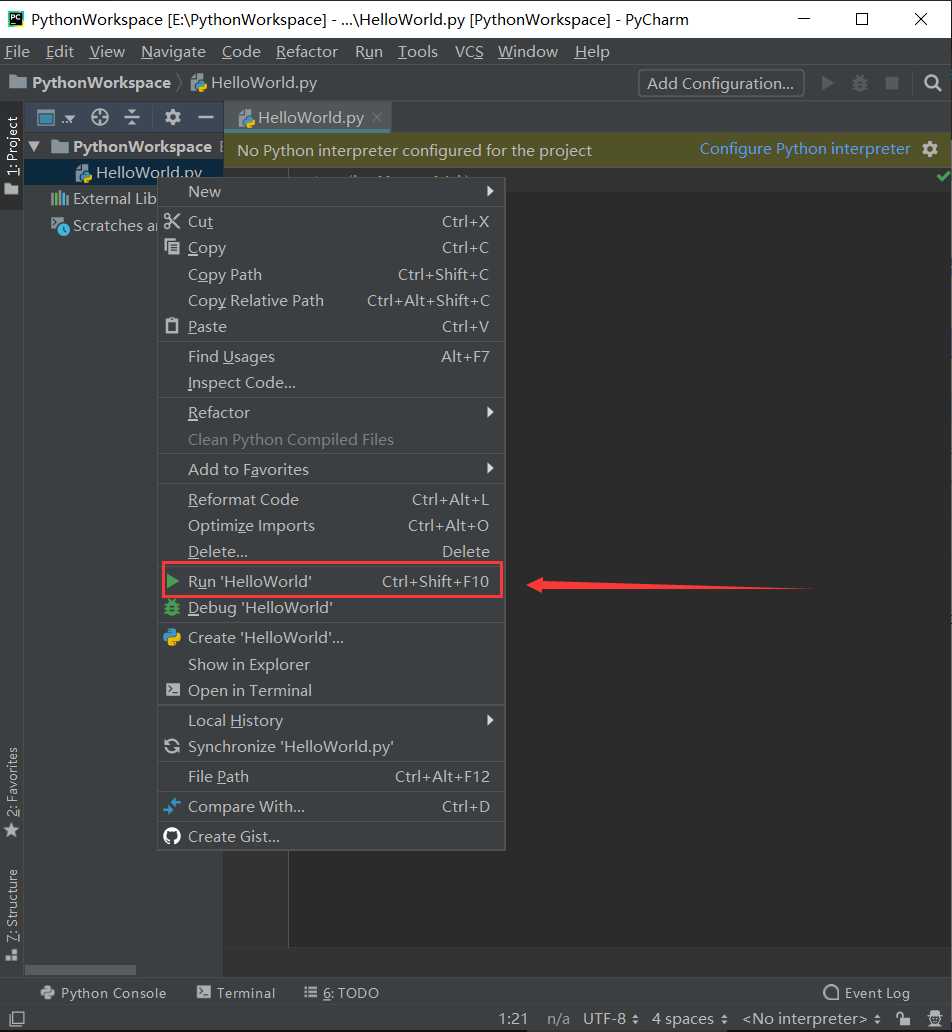Click the gear icon in the interpreter warning banner
The image size is (952, 1032).
(930, 149)
